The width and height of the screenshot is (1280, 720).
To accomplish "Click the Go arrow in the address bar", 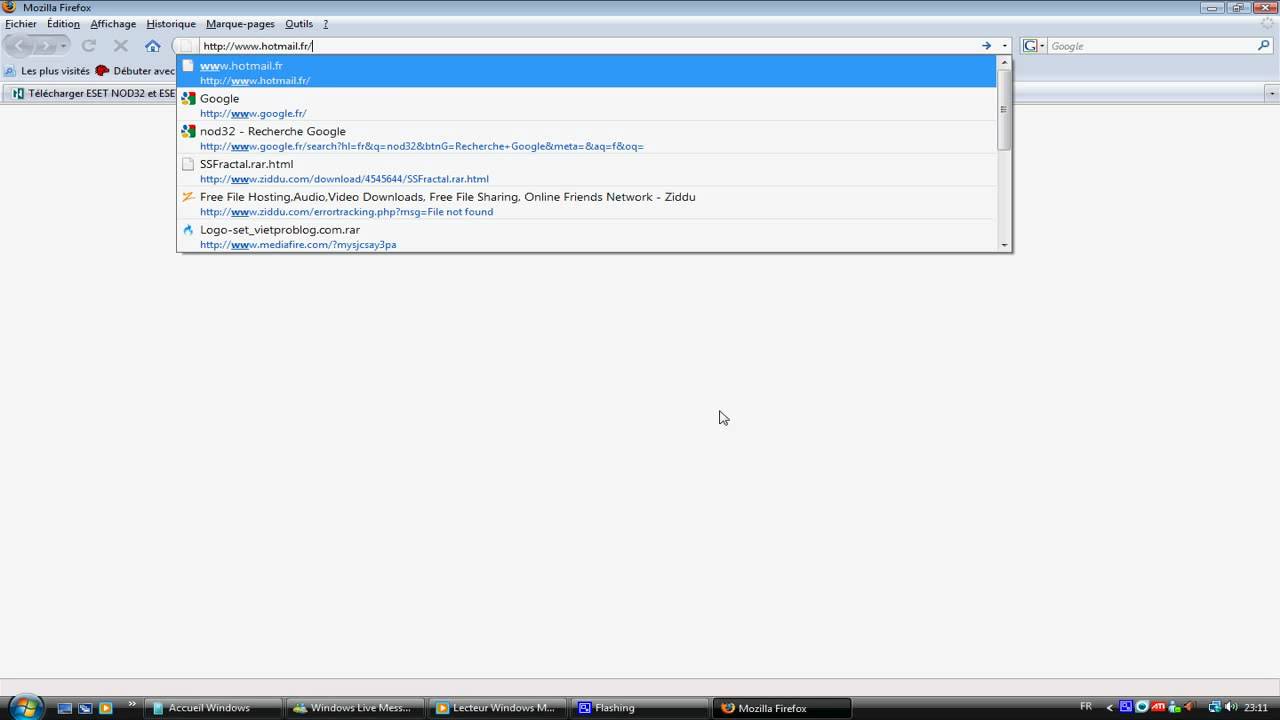I will 986,46.
